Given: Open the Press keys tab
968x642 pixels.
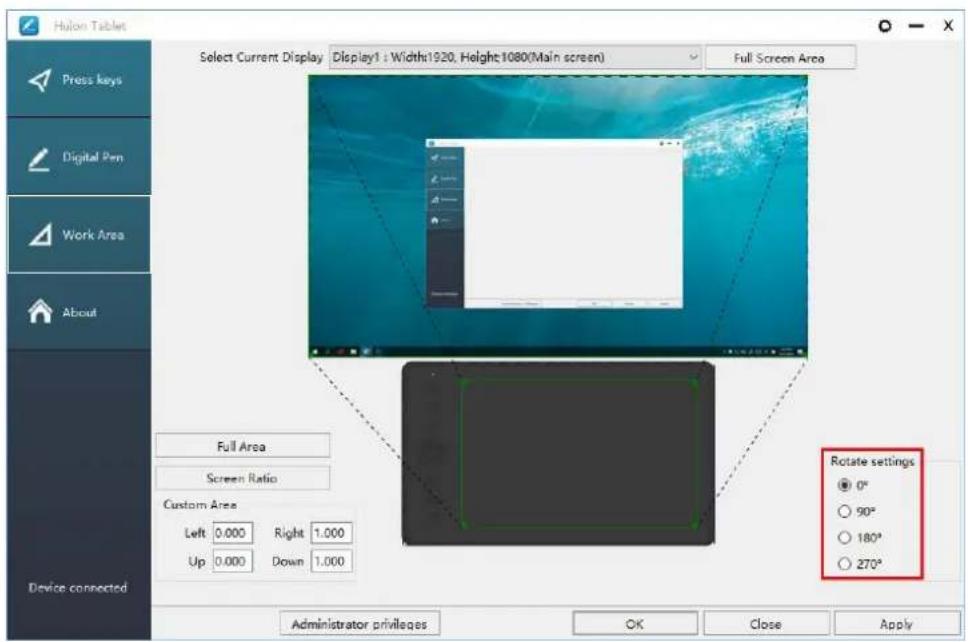Looking at the screenshot, I should [x=79, y=79].
